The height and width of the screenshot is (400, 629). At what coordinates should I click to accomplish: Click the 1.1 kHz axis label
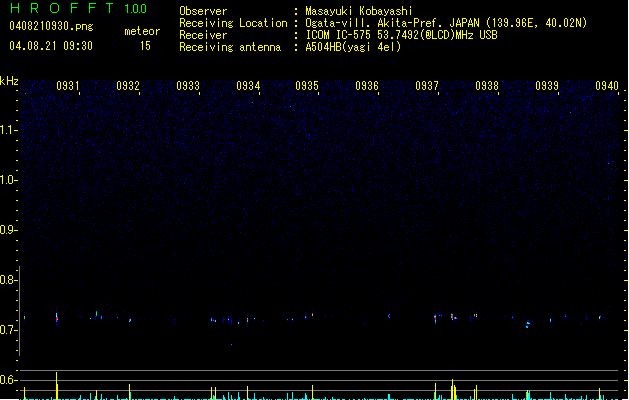tap(8, 130)
